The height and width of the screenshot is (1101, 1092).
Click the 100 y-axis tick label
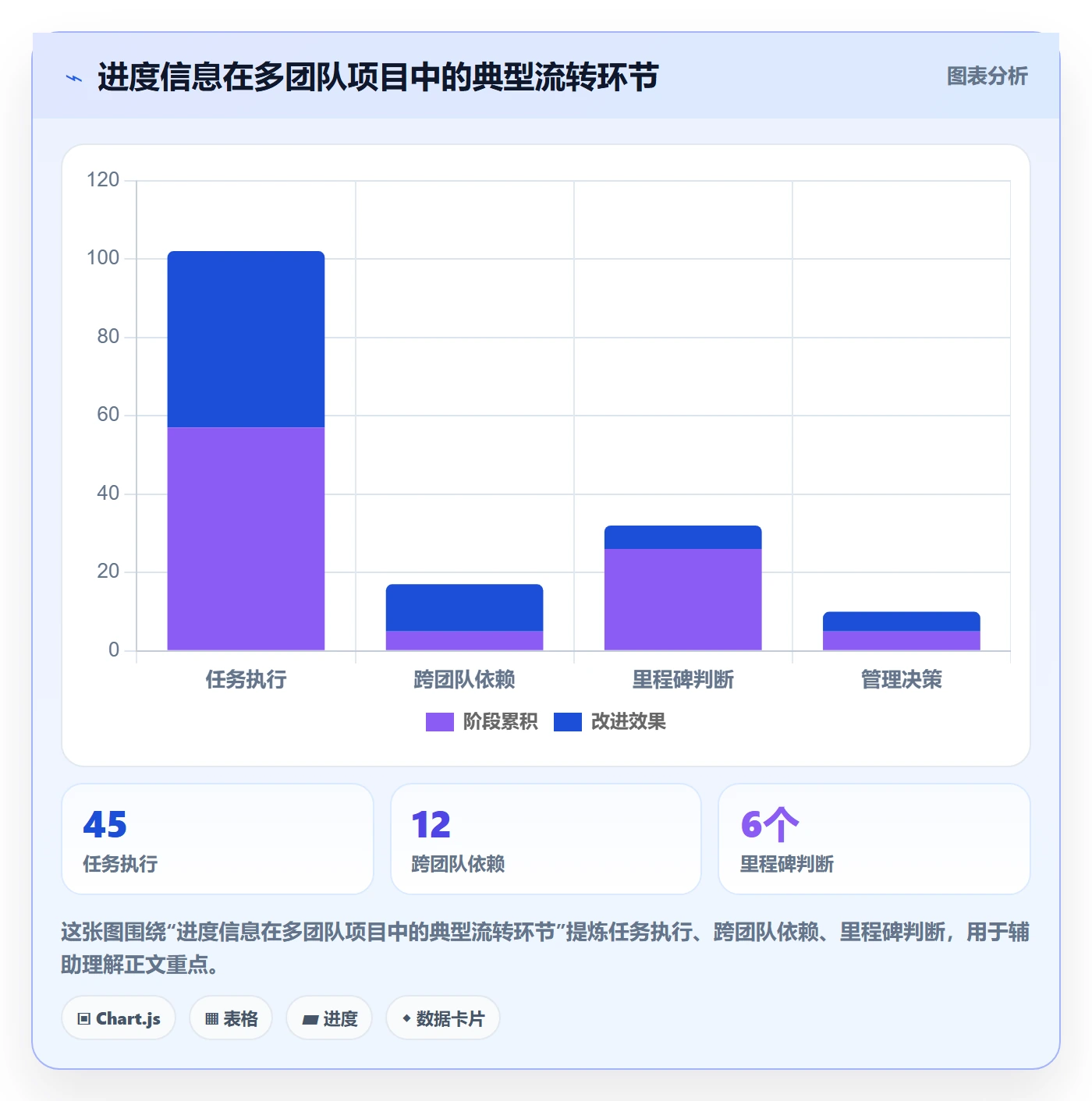(x=103, y=258)
